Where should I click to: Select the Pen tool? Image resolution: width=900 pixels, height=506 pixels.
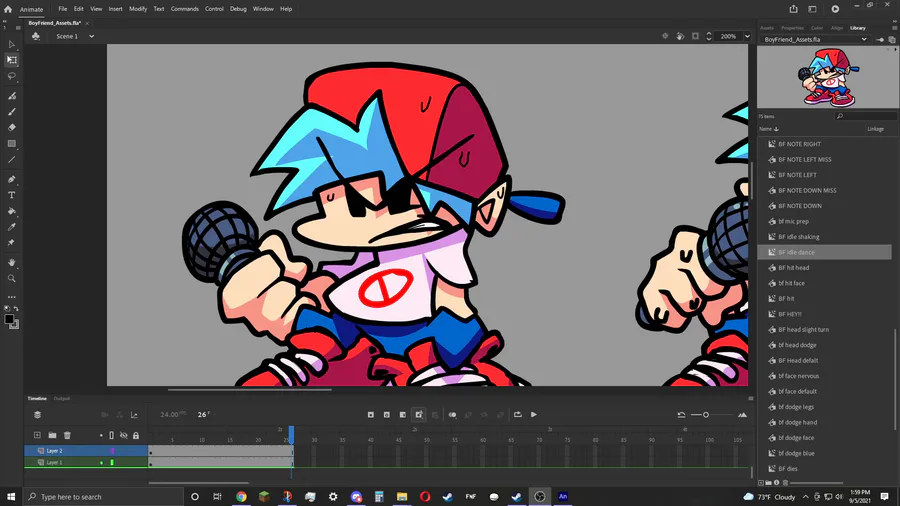click(11, 179)
